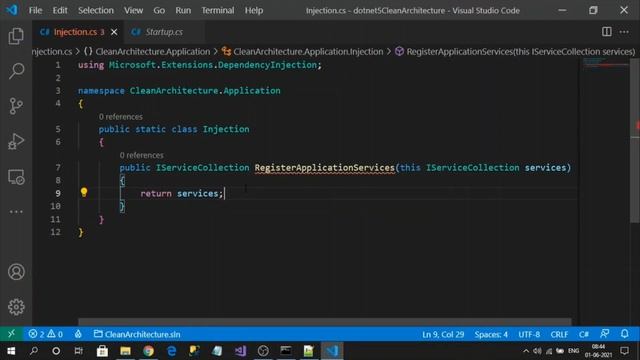This screenshot has width=640, height=360.
Task: Click the vertical editor scrollbar
Action: point(635,141)
